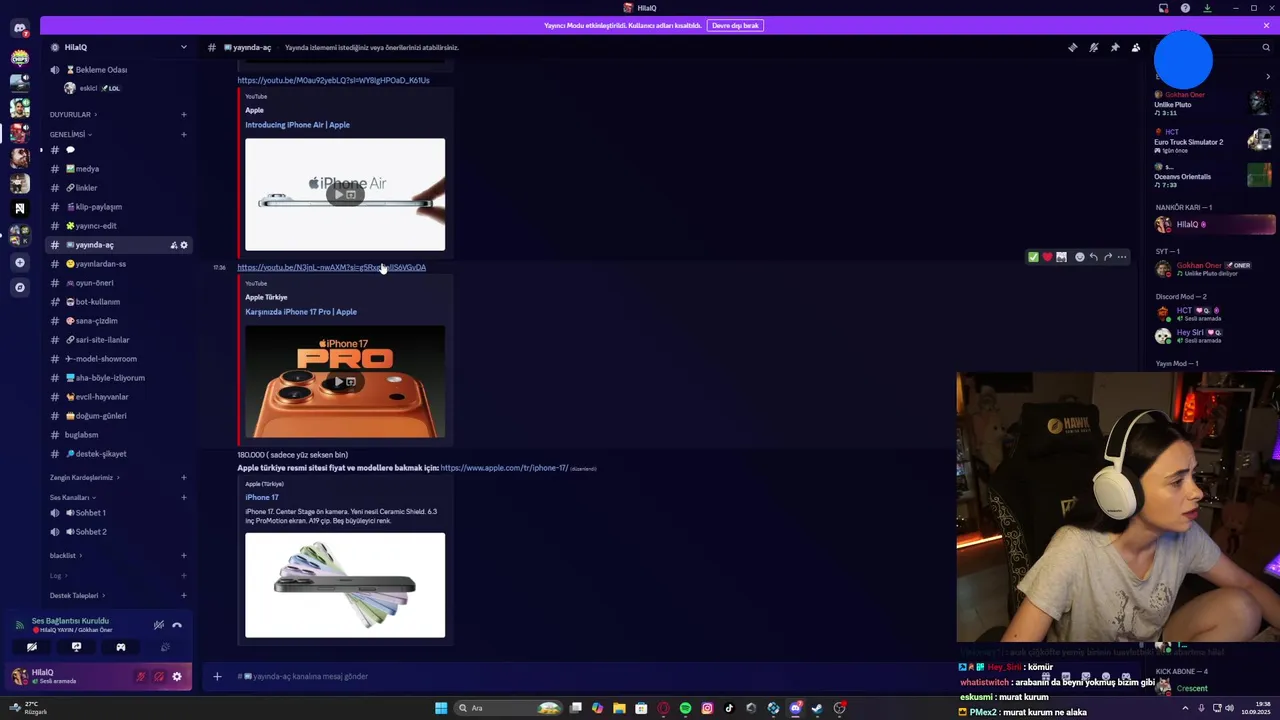Viewport: 1280px width, 720px height.
Task: Open threads icon in channel header
Action: [1072, 47]
